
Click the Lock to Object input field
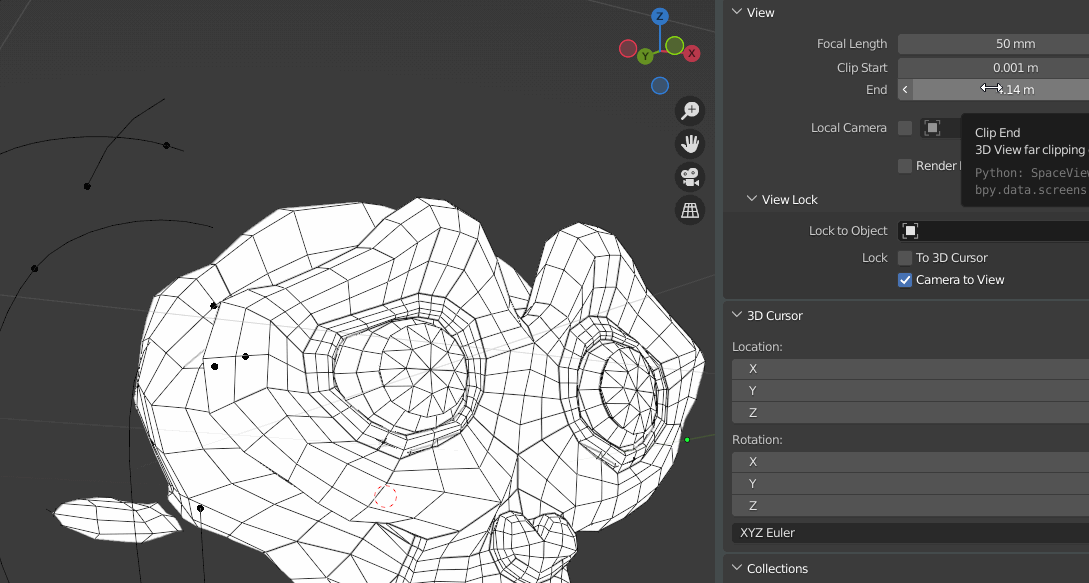[993, 231]
